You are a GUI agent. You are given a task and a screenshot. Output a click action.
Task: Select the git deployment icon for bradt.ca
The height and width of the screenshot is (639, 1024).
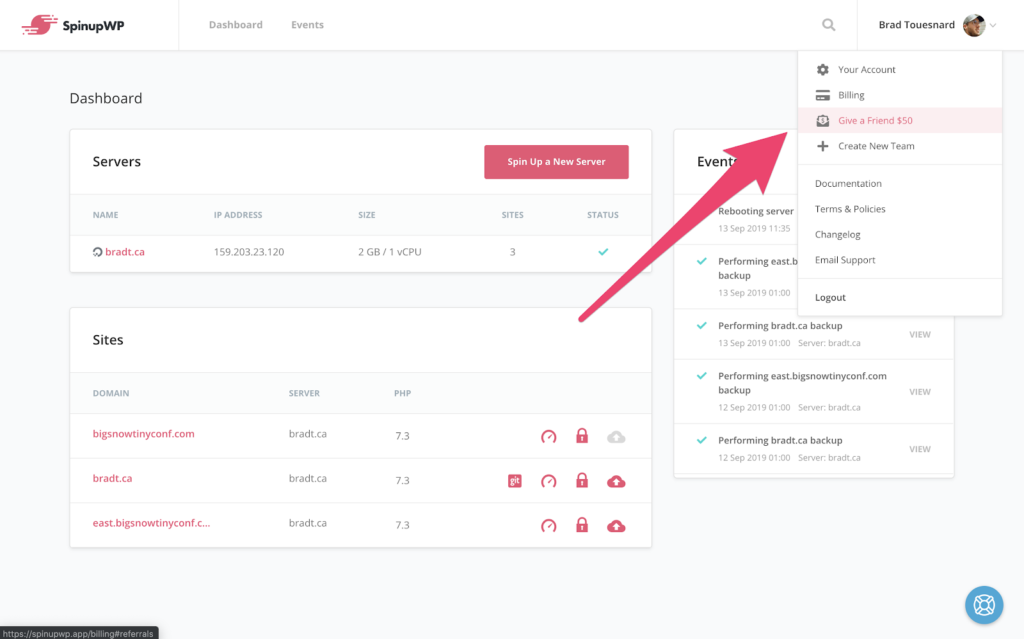514,481
